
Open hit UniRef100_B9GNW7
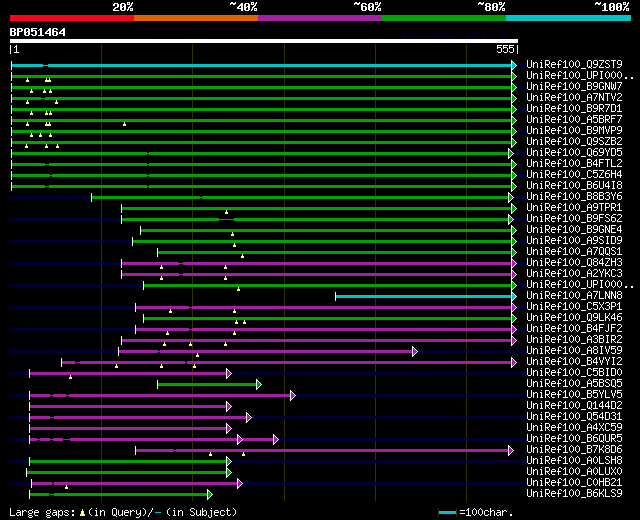(x=574, y=86)
